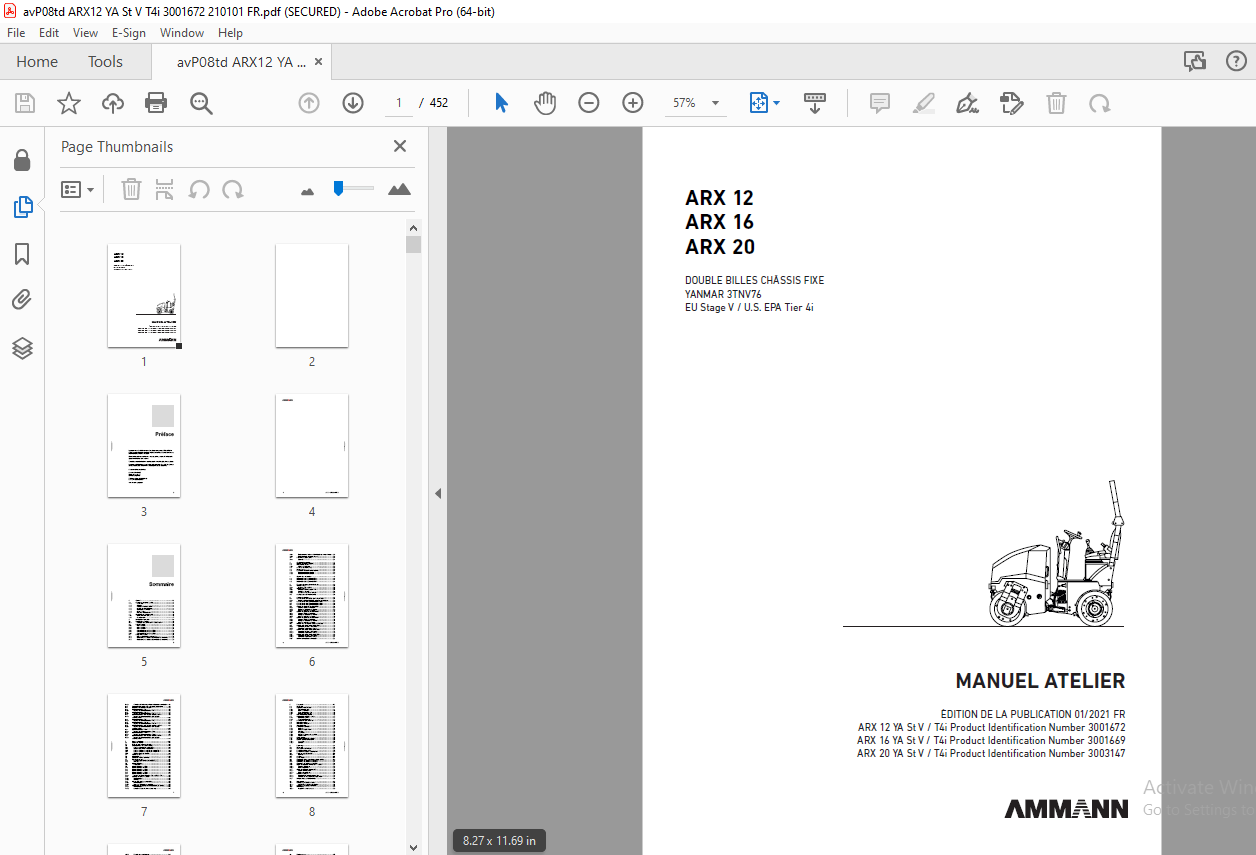This screenshot has width=1256, height=855.
Task: Select page 2 thumbnail
Action: click(x=312, y=296)
